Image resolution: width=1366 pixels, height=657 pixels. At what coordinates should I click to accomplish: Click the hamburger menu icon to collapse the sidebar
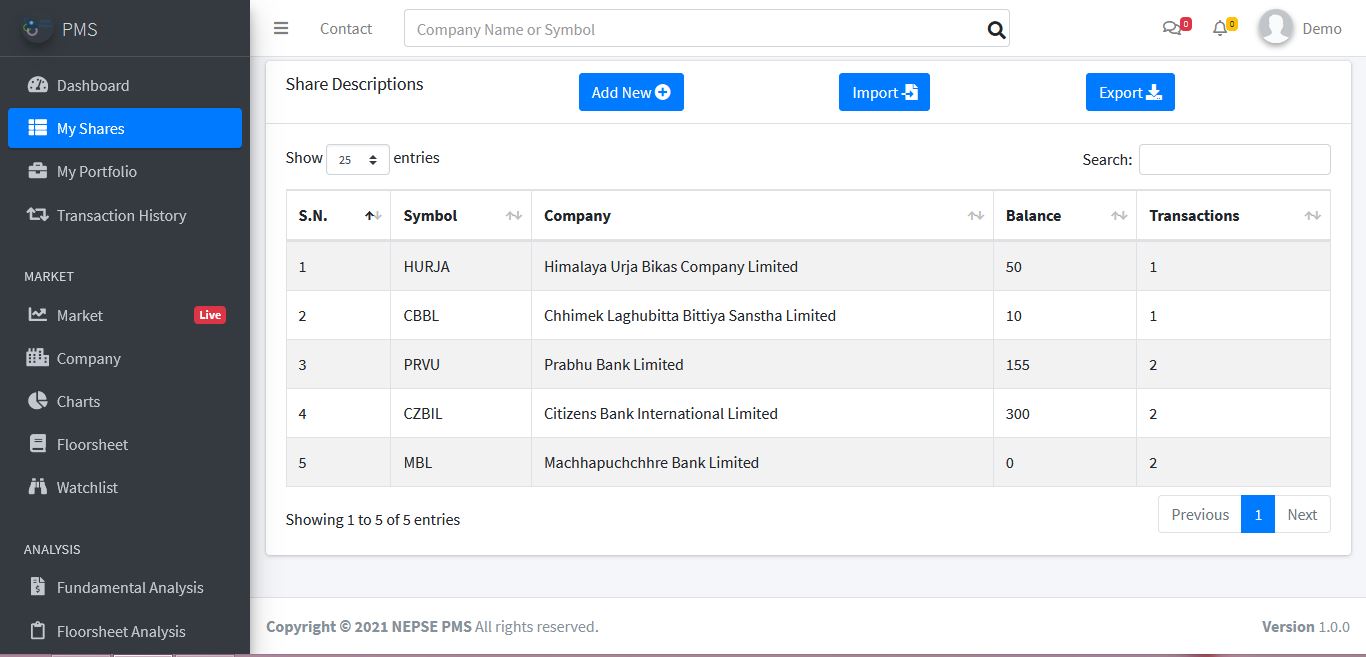point(281,29)
